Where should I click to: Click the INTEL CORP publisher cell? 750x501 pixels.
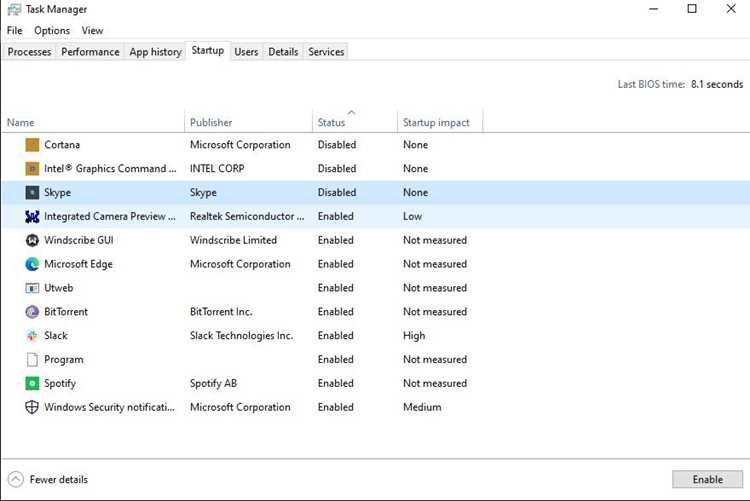point(217,168)
